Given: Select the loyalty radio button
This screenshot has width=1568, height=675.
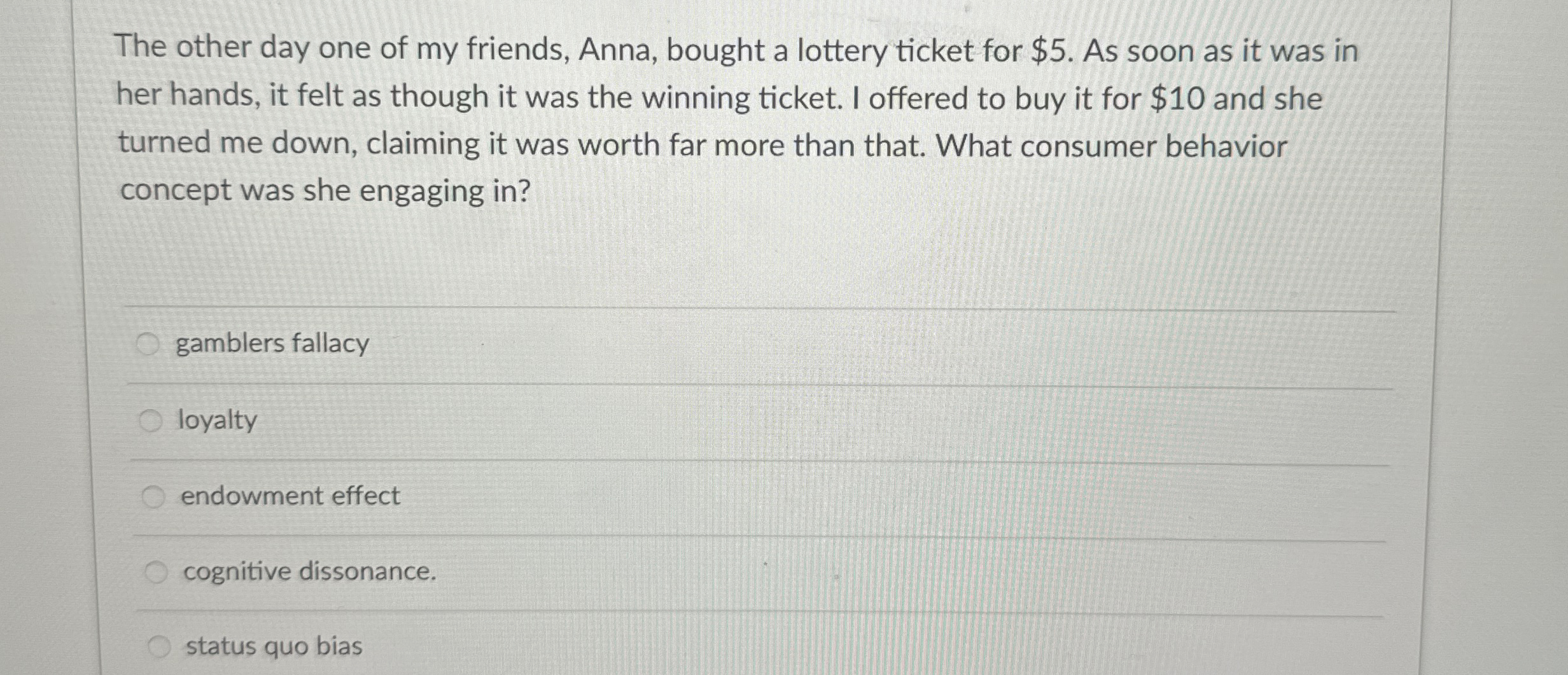Looking at the screenshot, I should coord(151,419).
